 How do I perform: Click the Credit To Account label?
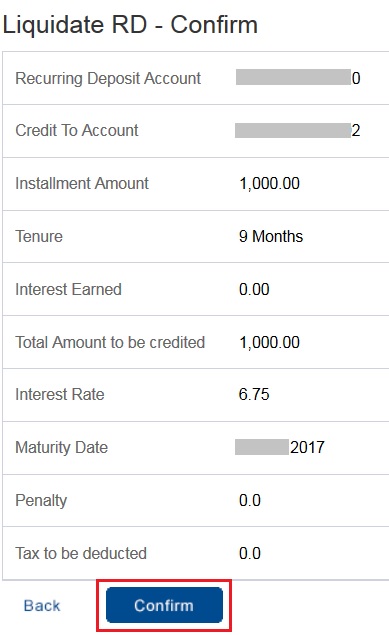(77, 130)
